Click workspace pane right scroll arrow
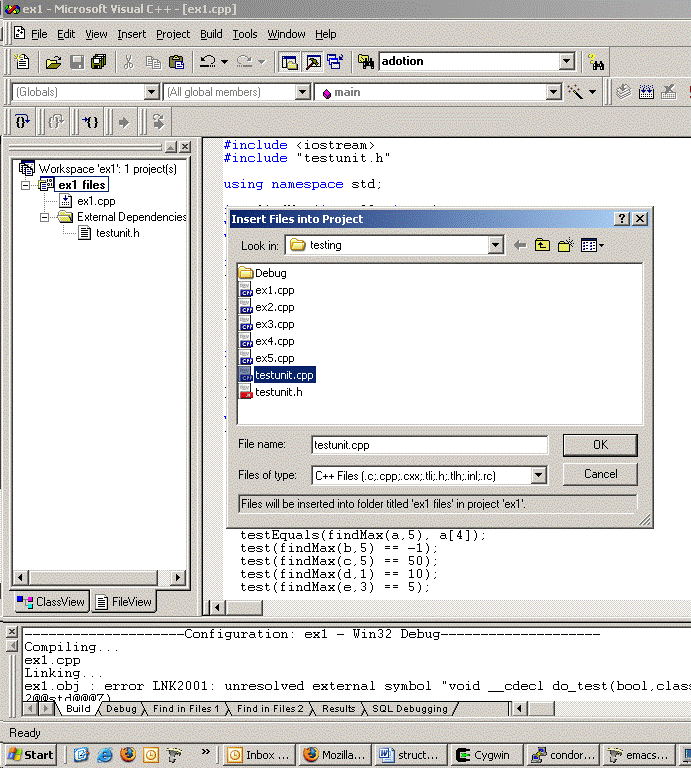Image resolution: width=691 pixels, height=768 pixels. (178, 577)
